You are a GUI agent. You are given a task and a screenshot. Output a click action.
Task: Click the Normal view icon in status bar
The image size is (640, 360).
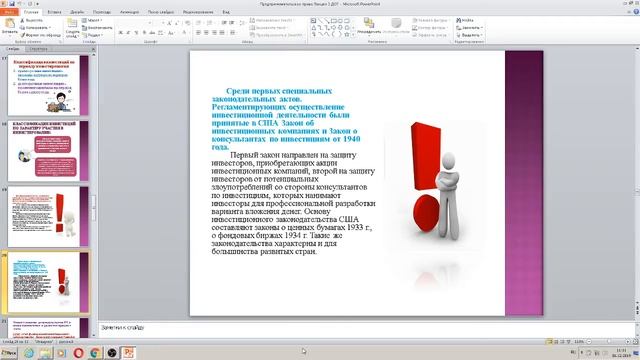coord(549,342)
